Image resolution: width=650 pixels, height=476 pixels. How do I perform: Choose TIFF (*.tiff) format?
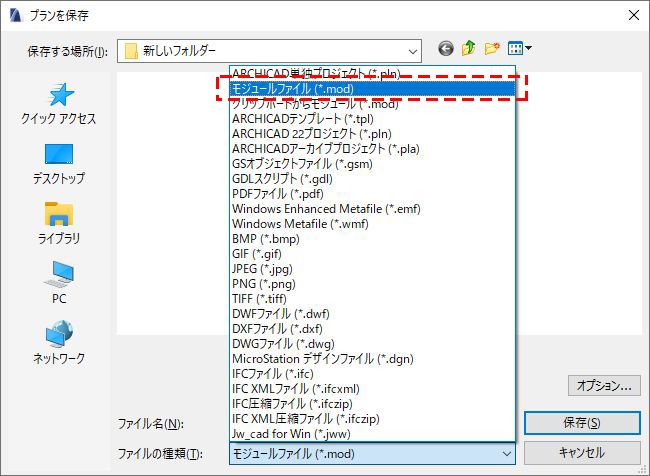click(372, 299)
